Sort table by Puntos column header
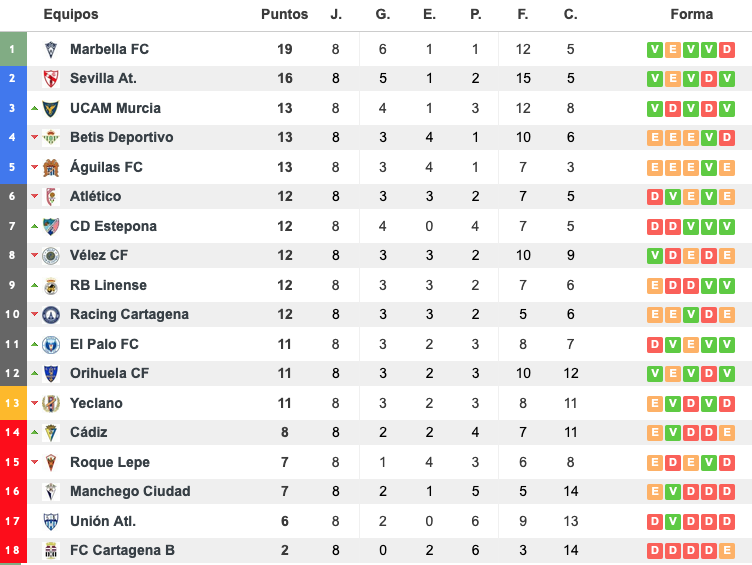752x565 pixels. pos(284,15)
